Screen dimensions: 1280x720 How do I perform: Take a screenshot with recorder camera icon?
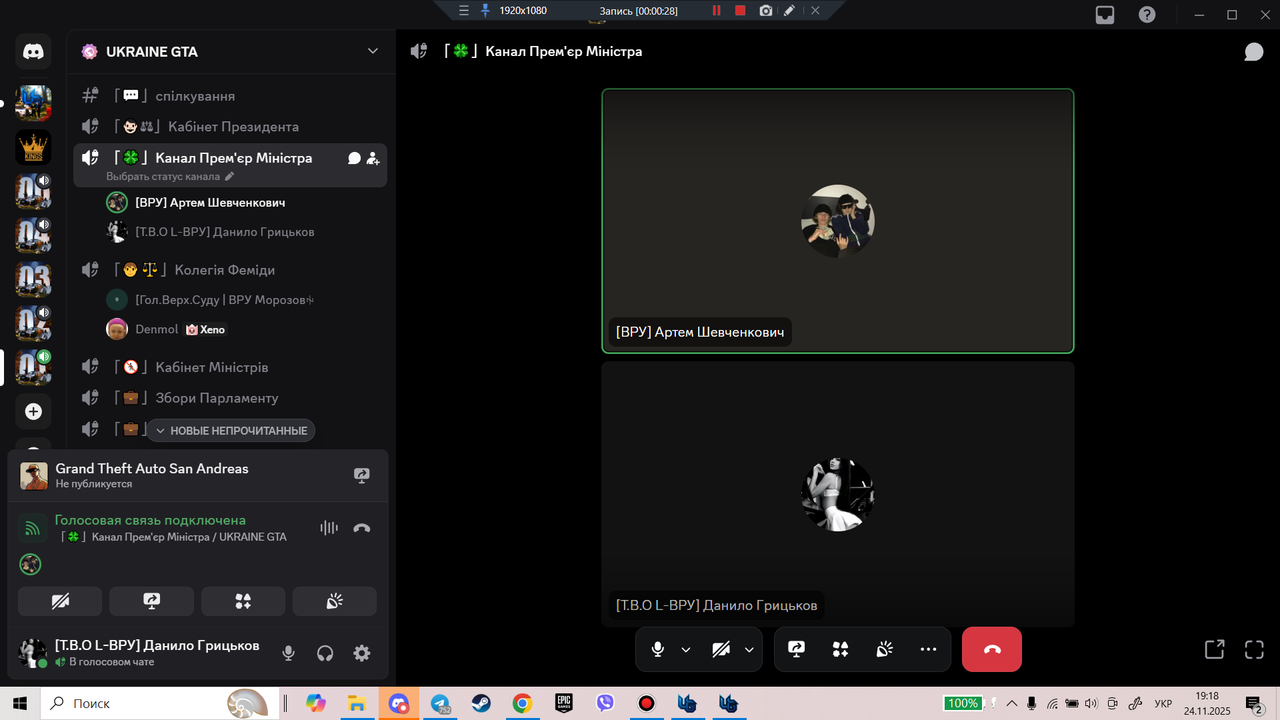765,10
